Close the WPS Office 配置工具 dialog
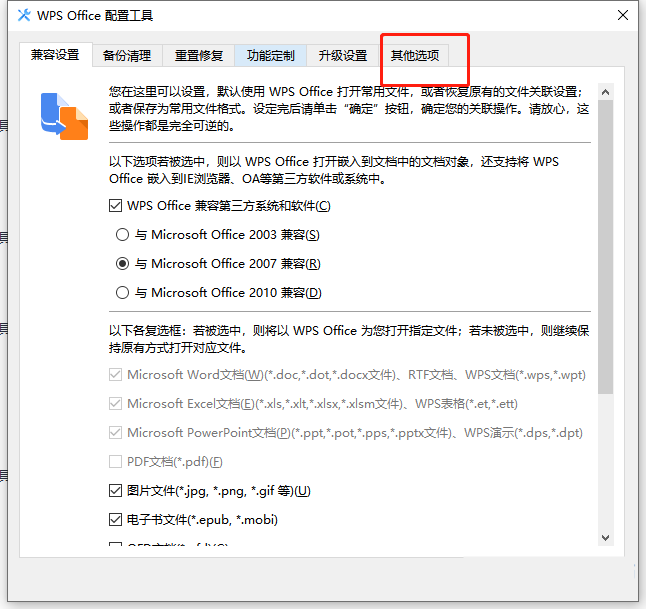This screenshot has height=609, width=646. [x=623, y=15]
